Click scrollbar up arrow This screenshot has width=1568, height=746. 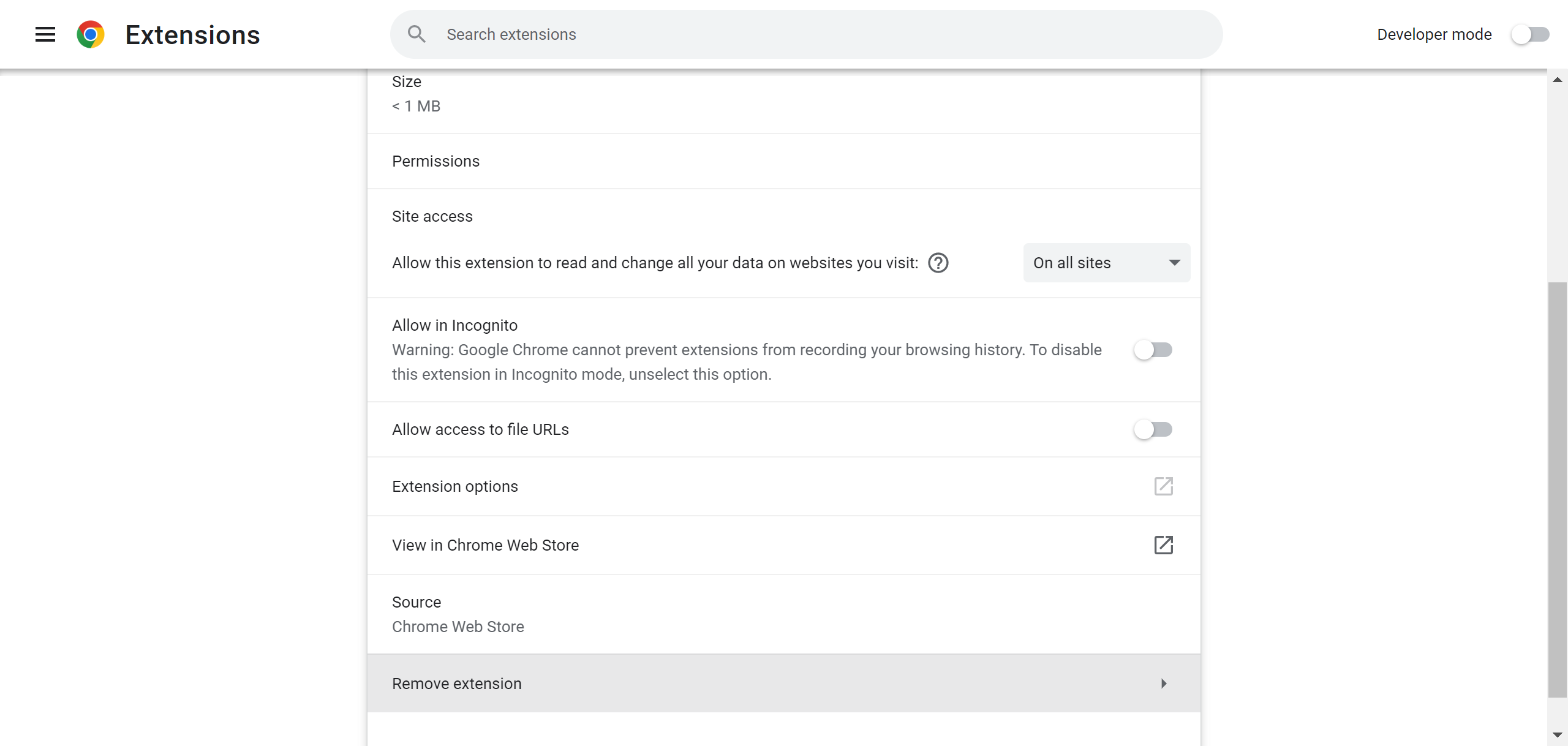(1558, 80)
